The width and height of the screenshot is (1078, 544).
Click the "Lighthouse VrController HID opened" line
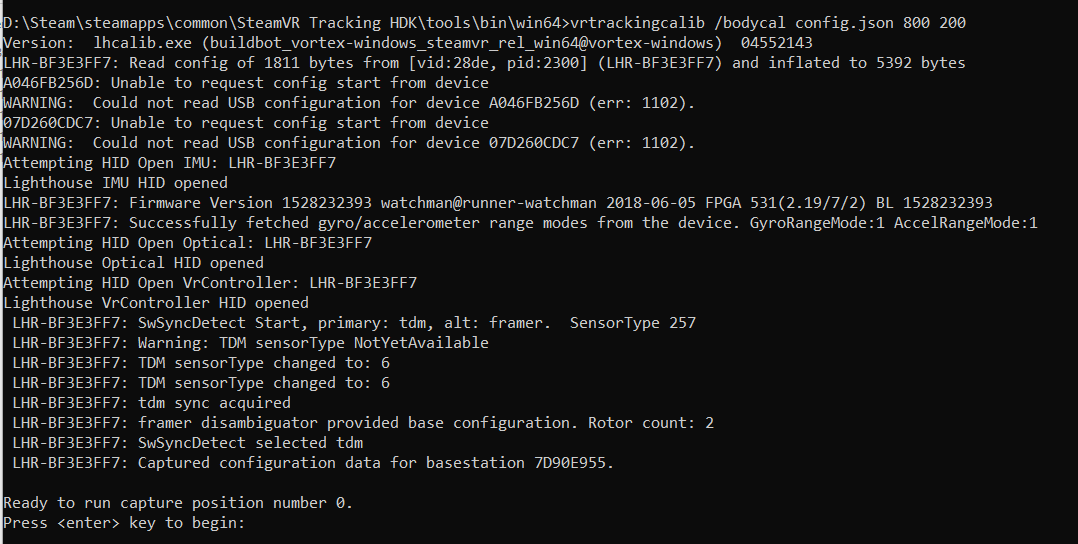tap(156, 303)
